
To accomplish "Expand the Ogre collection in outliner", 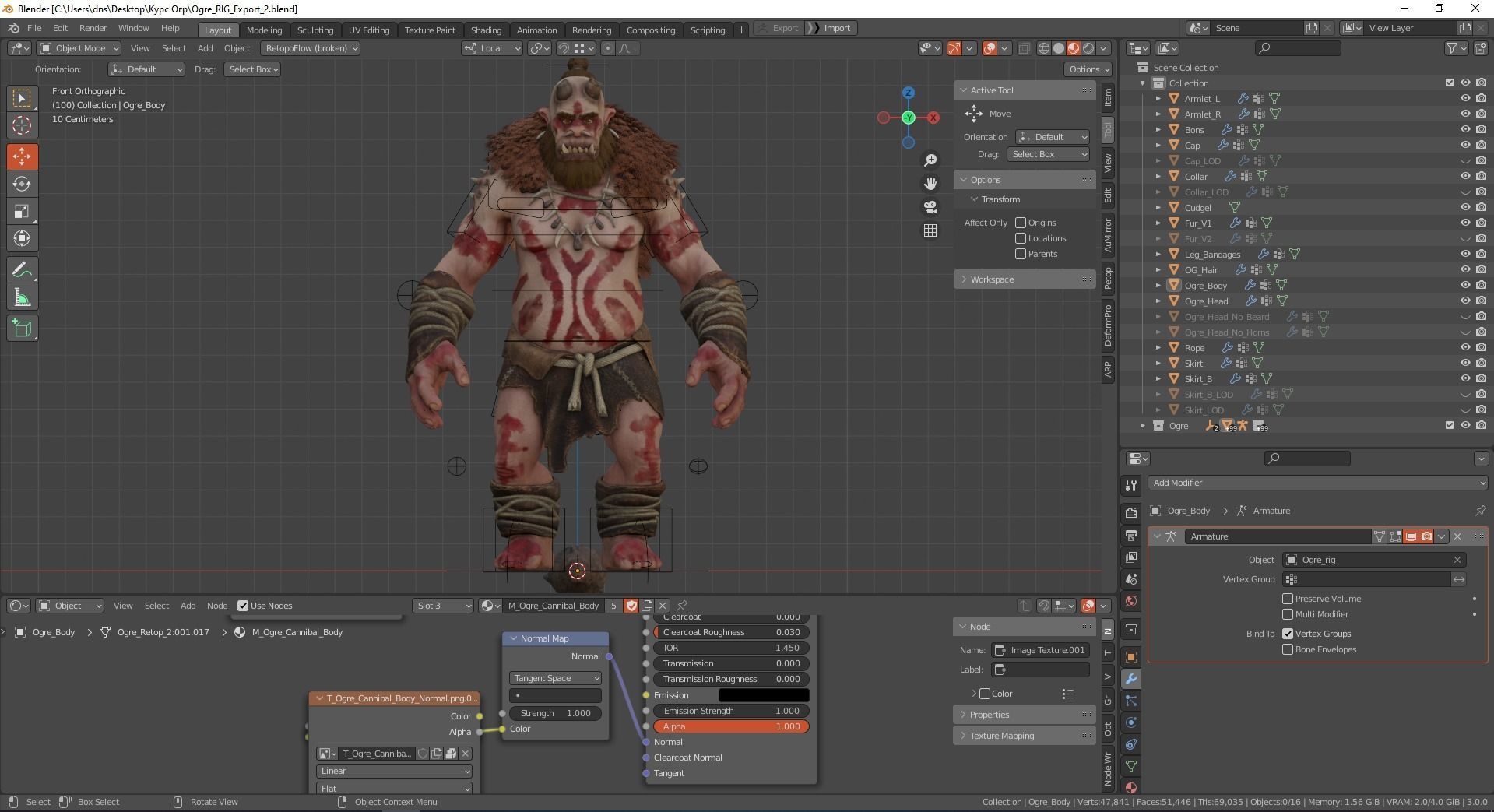I will click(x=1143, y=426).
